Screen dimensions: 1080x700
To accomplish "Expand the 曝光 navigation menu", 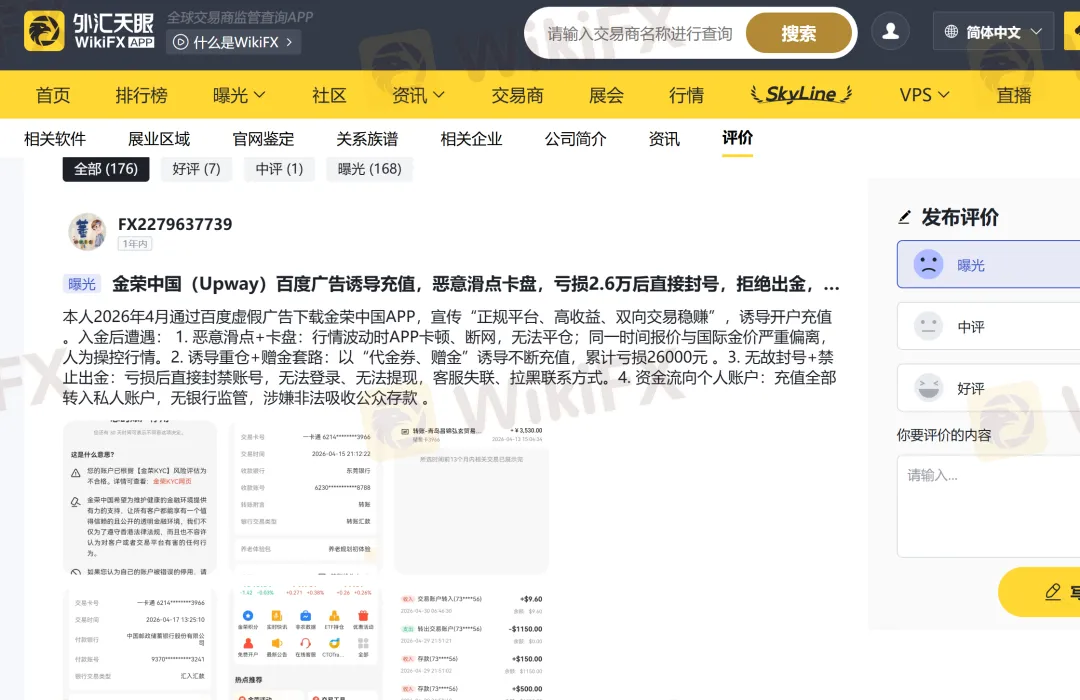I will 239,95.
